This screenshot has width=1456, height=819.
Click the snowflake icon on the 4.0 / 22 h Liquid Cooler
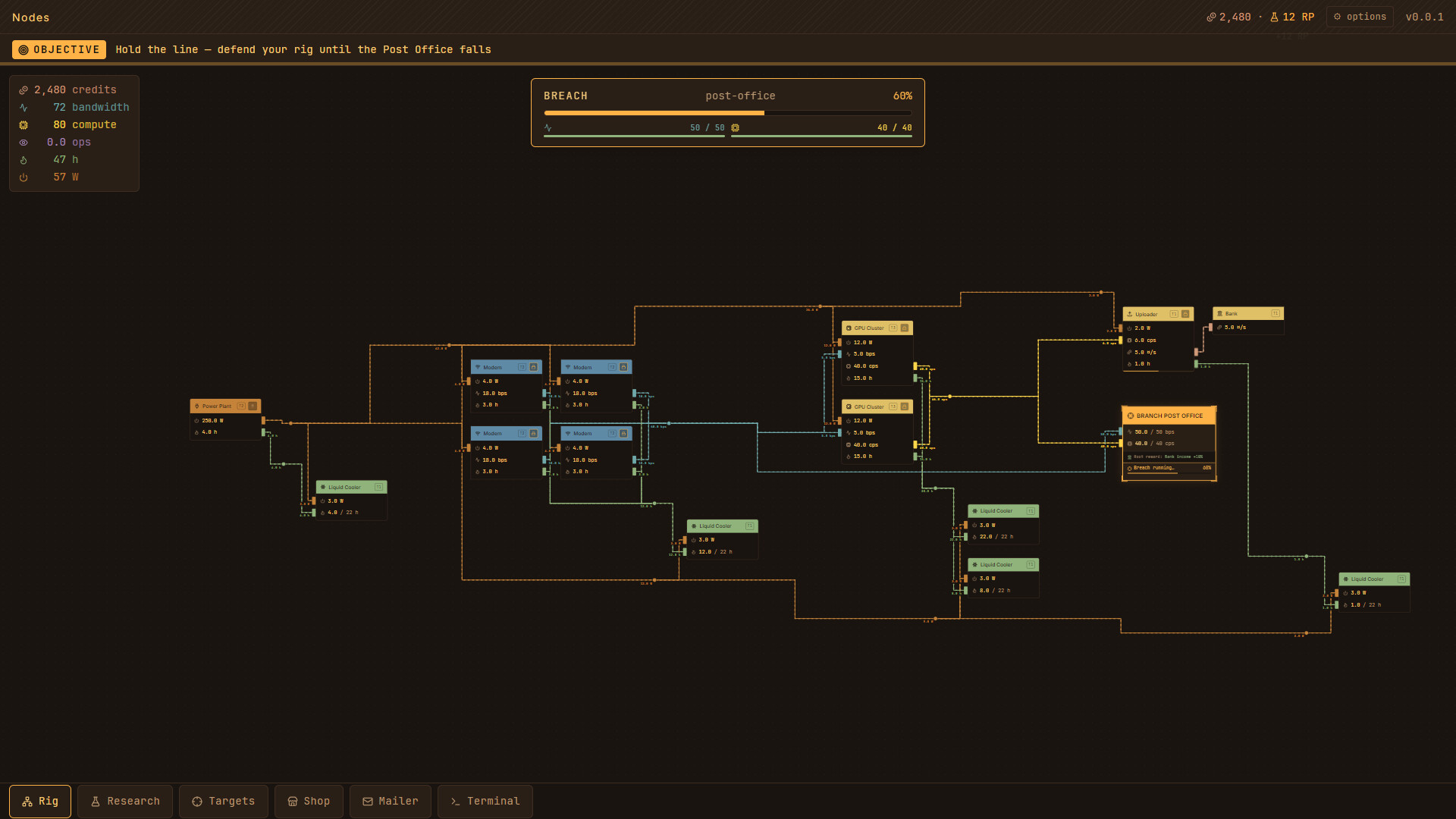coord(323,488)
